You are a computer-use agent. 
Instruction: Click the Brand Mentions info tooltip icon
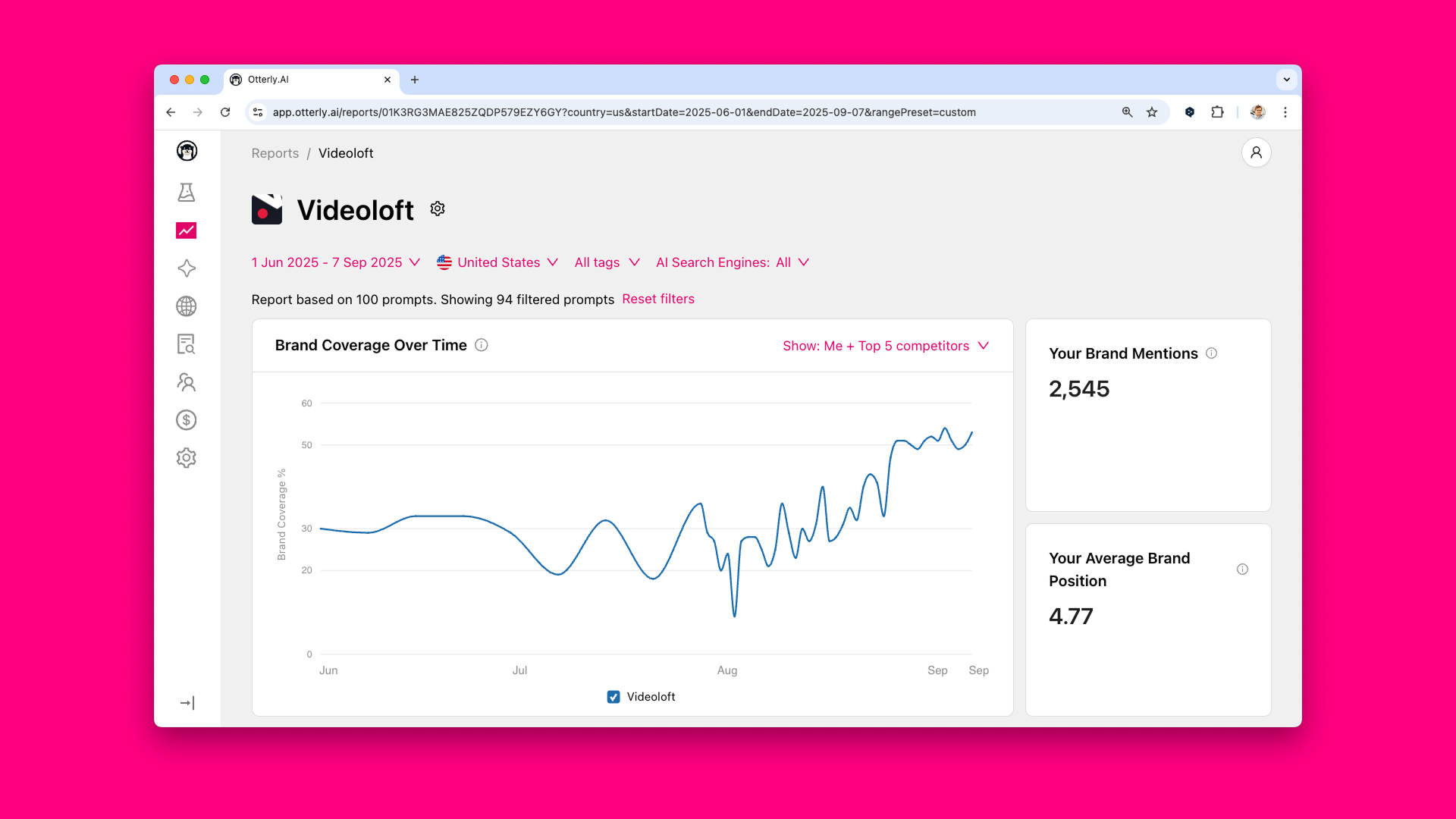(x=1211, y=353)
